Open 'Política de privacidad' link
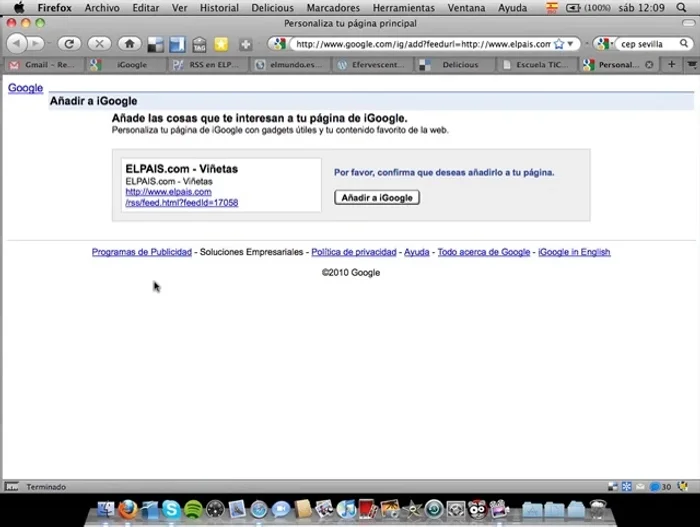 point(354,252)
